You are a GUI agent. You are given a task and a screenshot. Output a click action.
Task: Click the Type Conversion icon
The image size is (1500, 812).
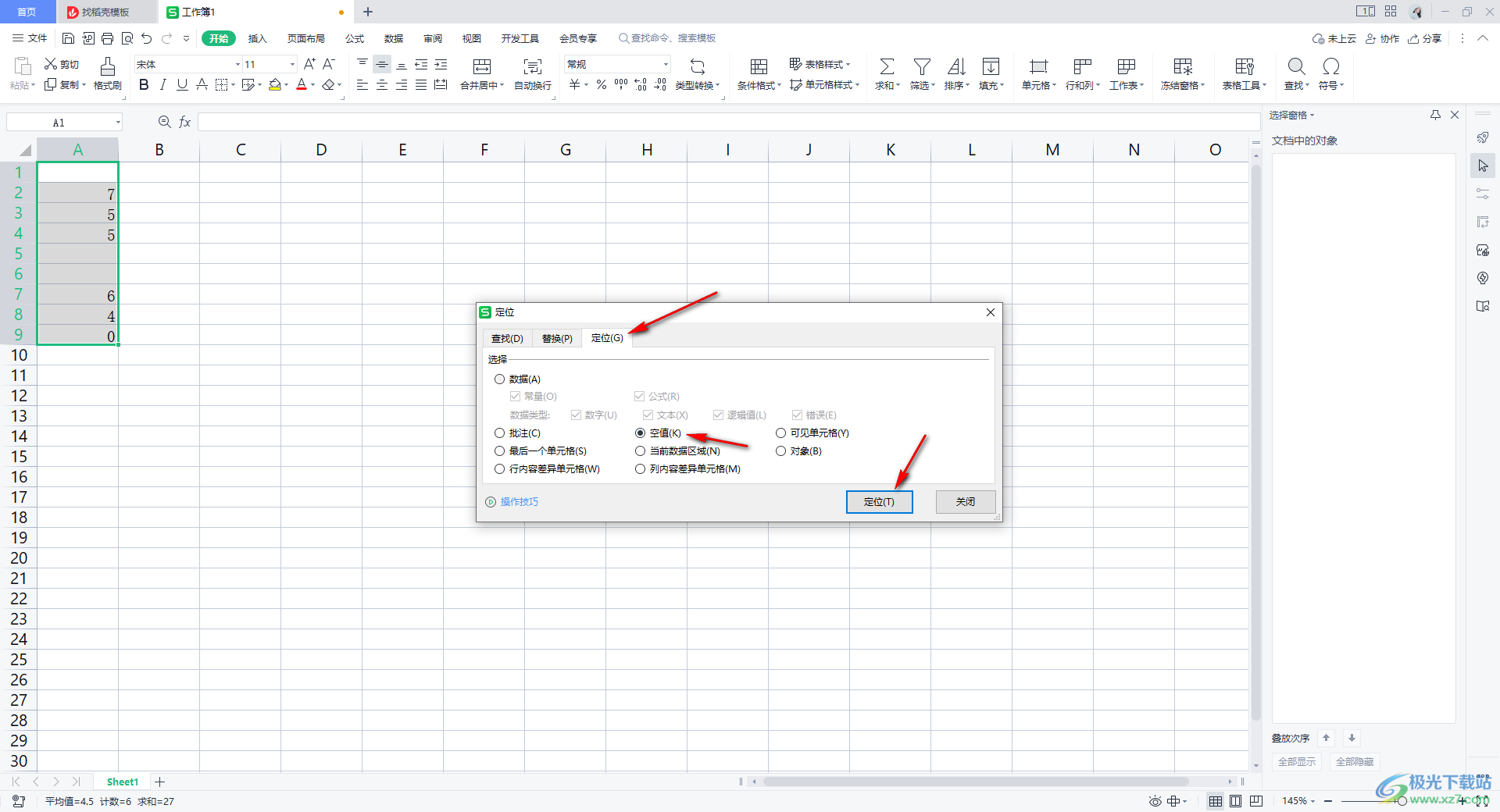coord(698,66)
